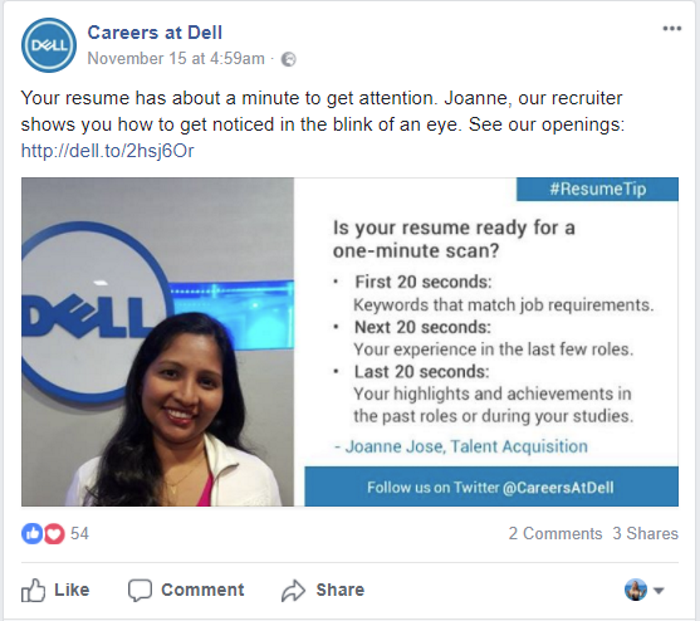Click the Share button label
700x621 pixels.
(x=340, y=590)
